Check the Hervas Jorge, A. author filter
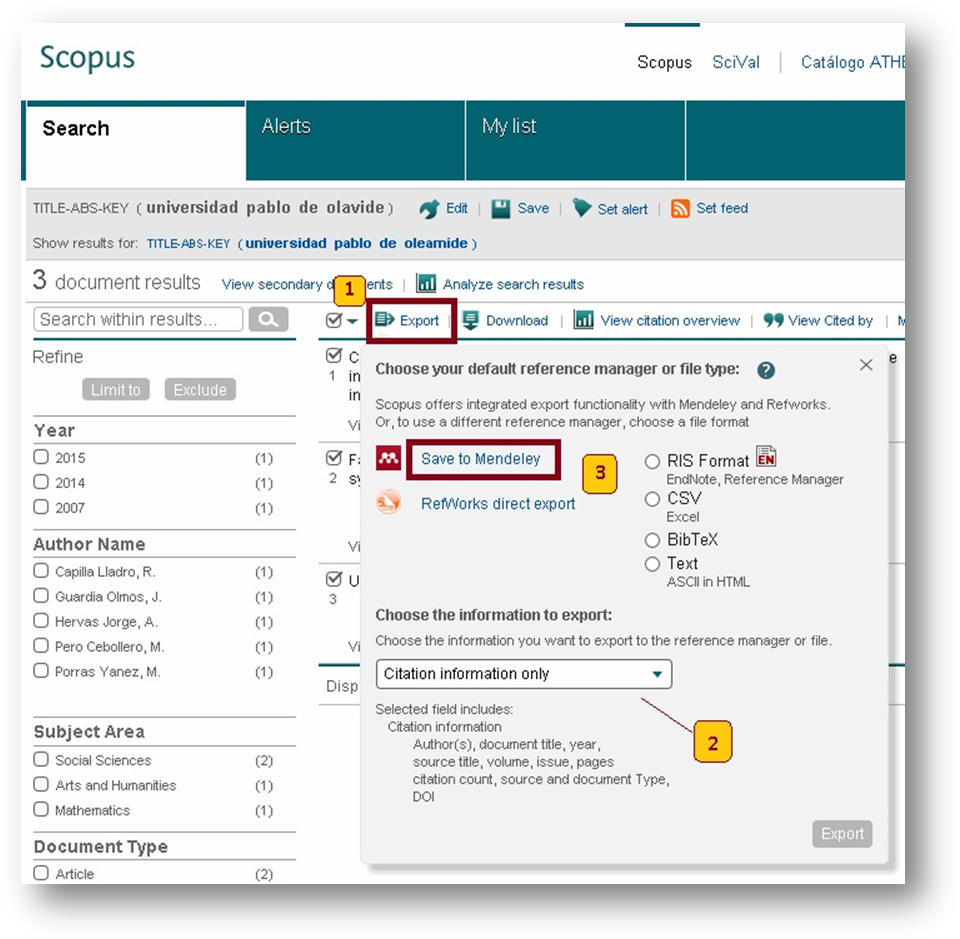960x939 pixels. pos(41,621)
